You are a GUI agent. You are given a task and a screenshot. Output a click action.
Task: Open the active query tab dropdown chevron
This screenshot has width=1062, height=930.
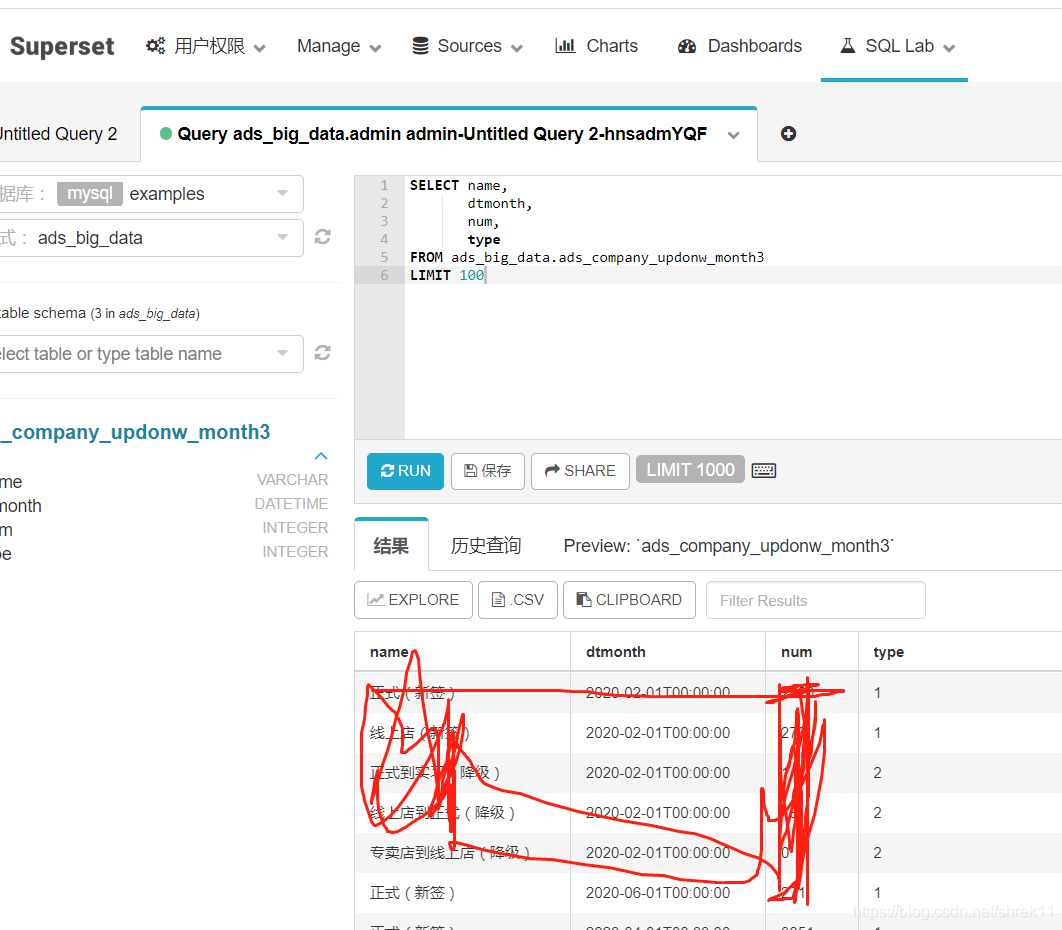coord(733,135)
